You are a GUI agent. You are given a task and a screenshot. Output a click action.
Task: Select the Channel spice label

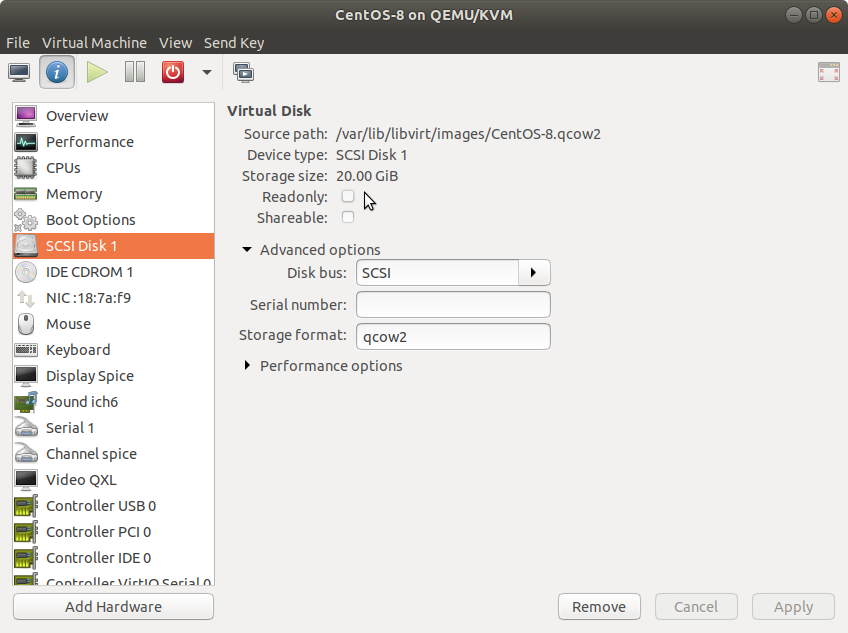tap(91, 453)
